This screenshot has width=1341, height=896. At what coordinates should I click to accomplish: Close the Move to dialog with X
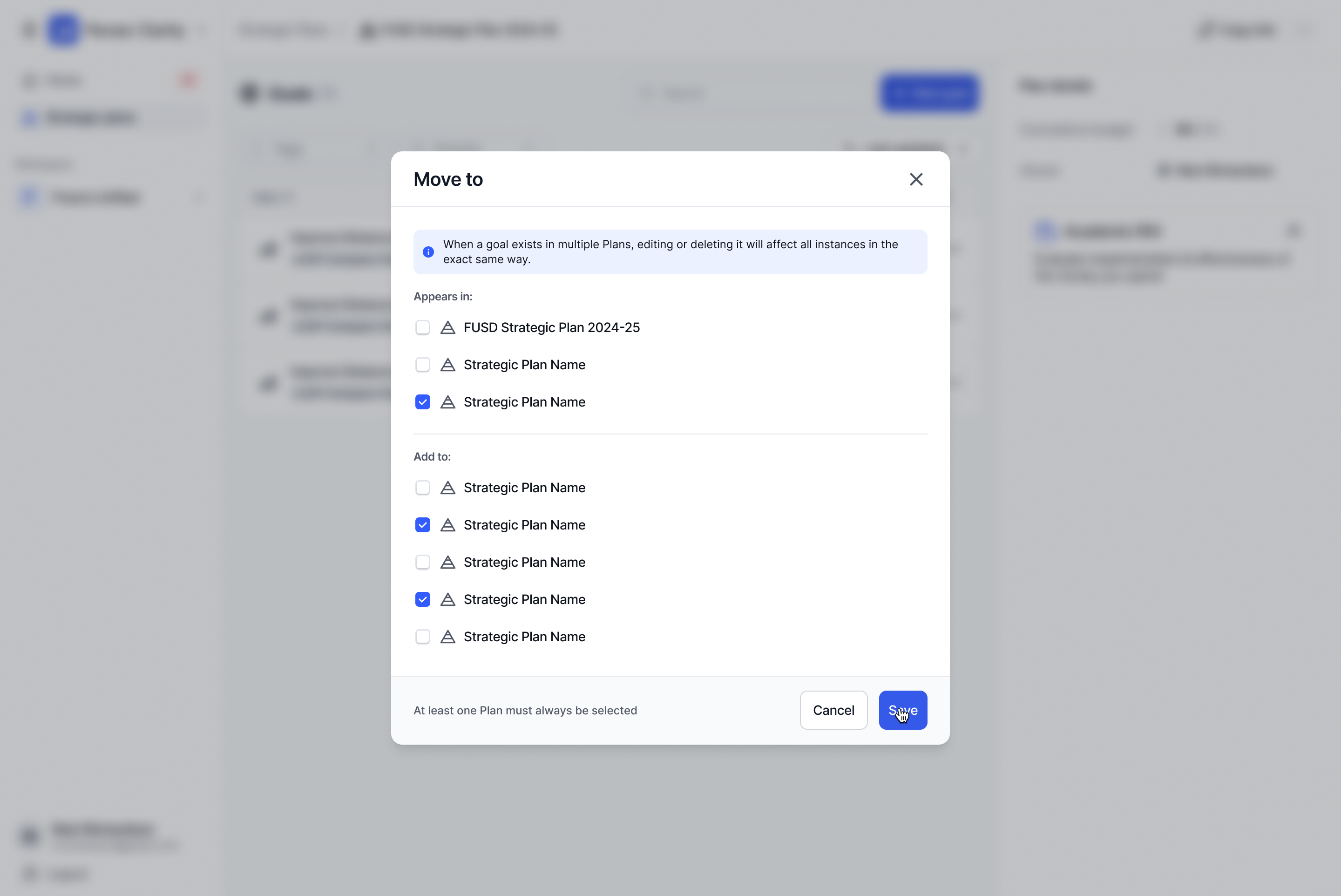(x=916, y=179)
